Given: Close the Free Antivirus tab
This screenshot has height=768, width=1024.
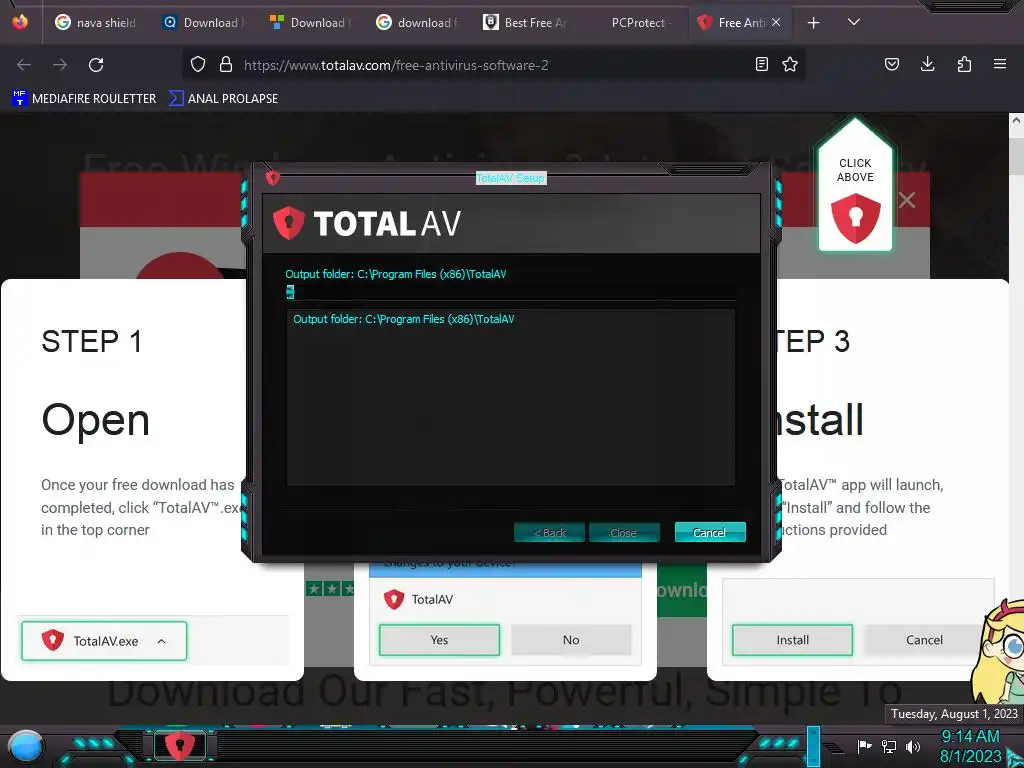Looking at the screenshot, I should coord(776,22).
